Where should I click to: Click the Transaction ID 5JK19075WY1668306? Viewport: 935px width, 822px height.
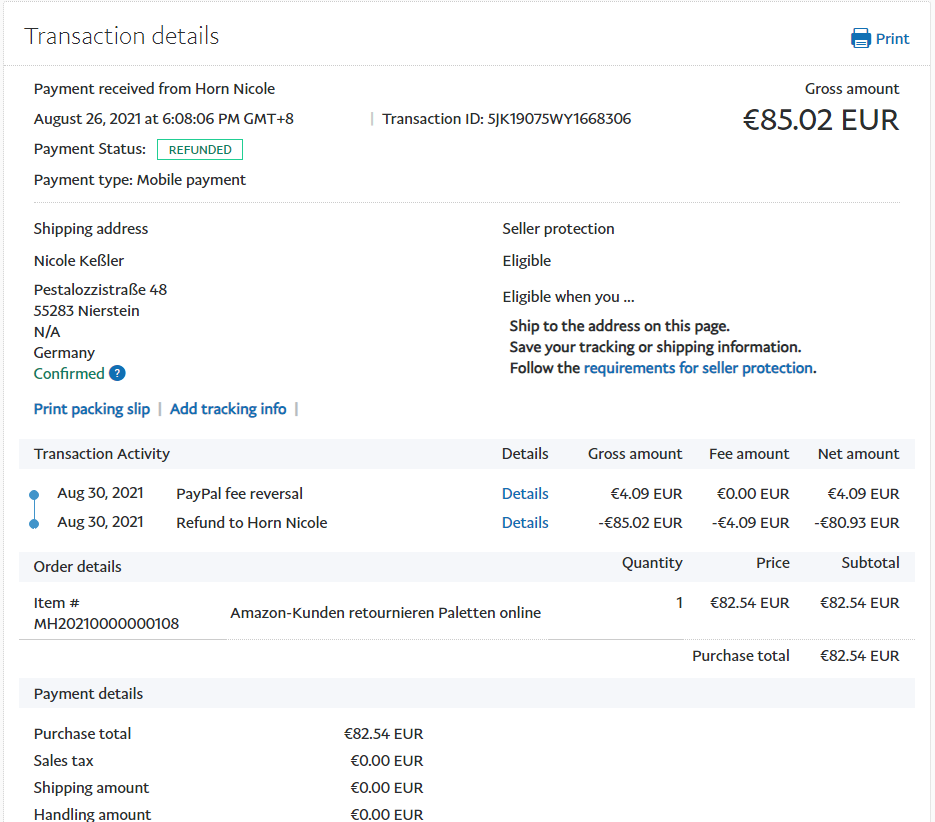(559, 119)
